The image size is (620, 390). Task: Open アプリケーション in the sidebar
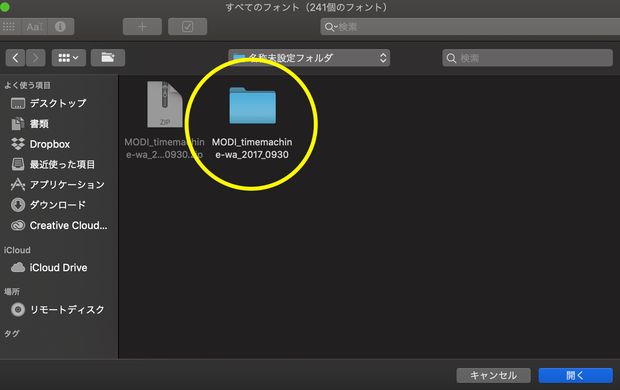click(x=58, y=185)
